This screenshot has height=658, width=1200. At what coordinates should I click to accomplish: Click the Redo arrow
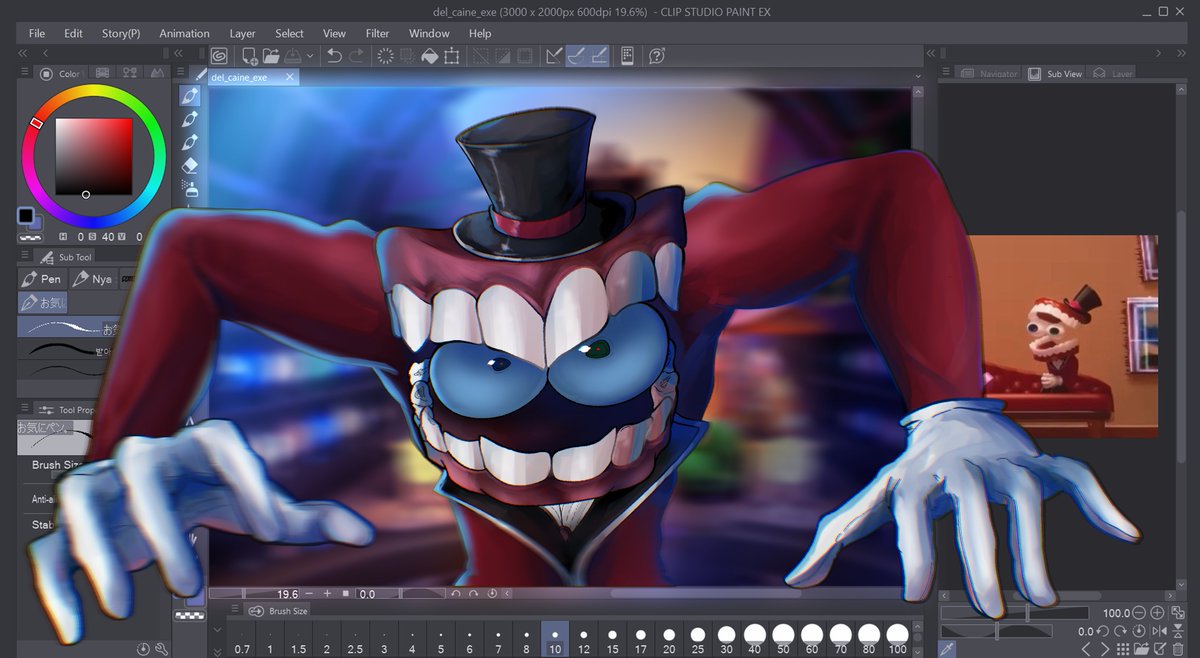tap(357, 56)
